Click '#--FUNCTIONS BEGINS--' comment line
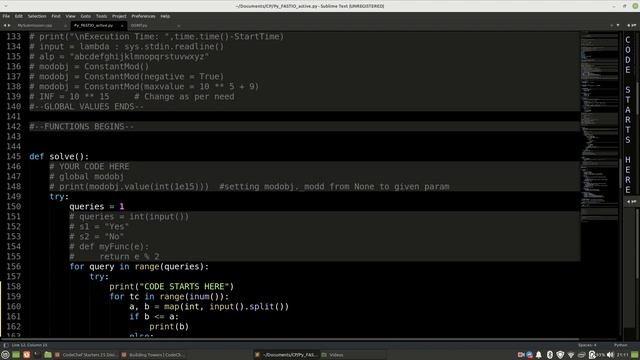This screenshot has width=640, height=360. 82,127
